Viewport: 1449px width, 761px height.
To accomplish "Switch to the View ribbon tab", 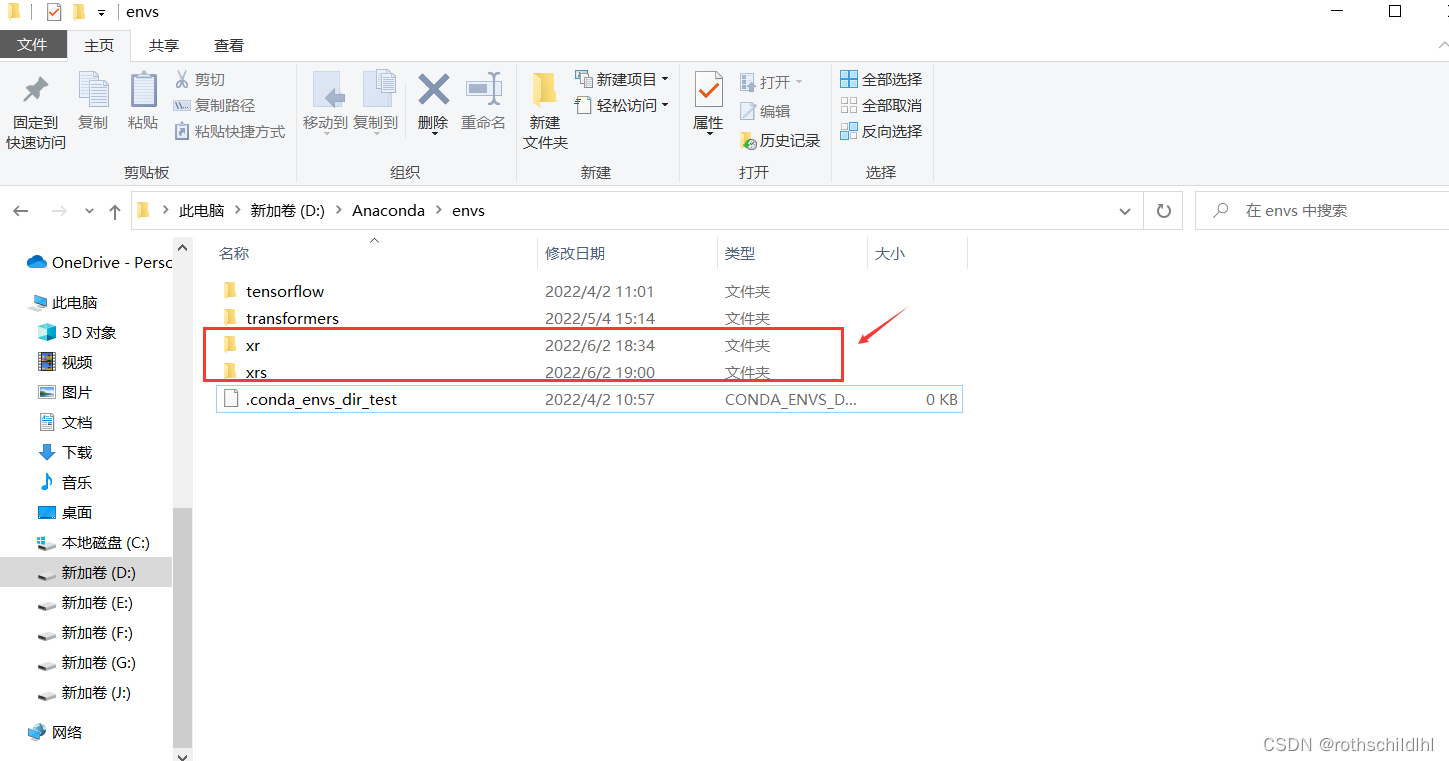I will point(229,45).
